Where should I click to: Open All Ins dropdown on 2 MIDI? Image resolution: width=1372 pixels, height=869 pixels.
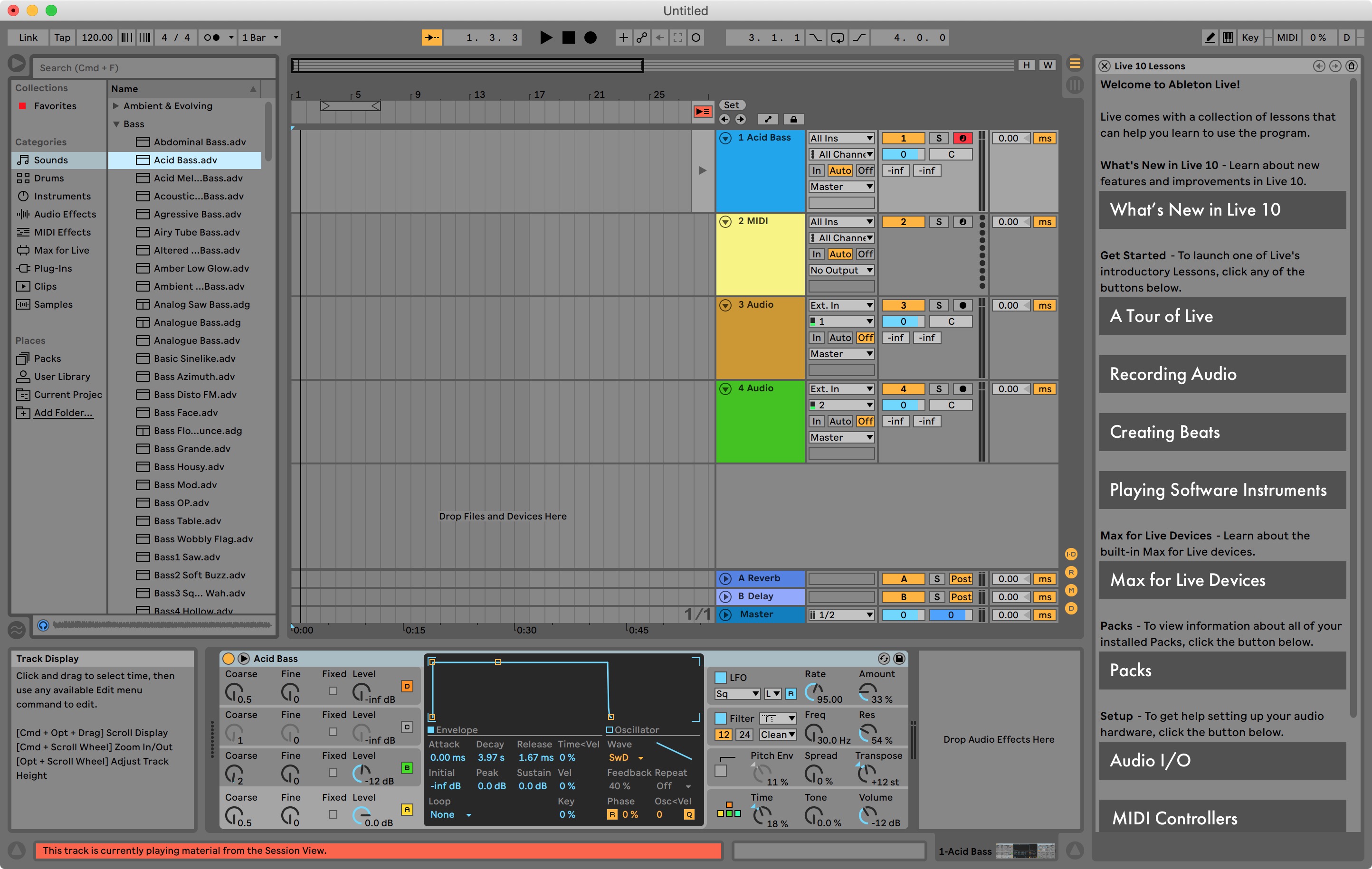click(841, 222)
